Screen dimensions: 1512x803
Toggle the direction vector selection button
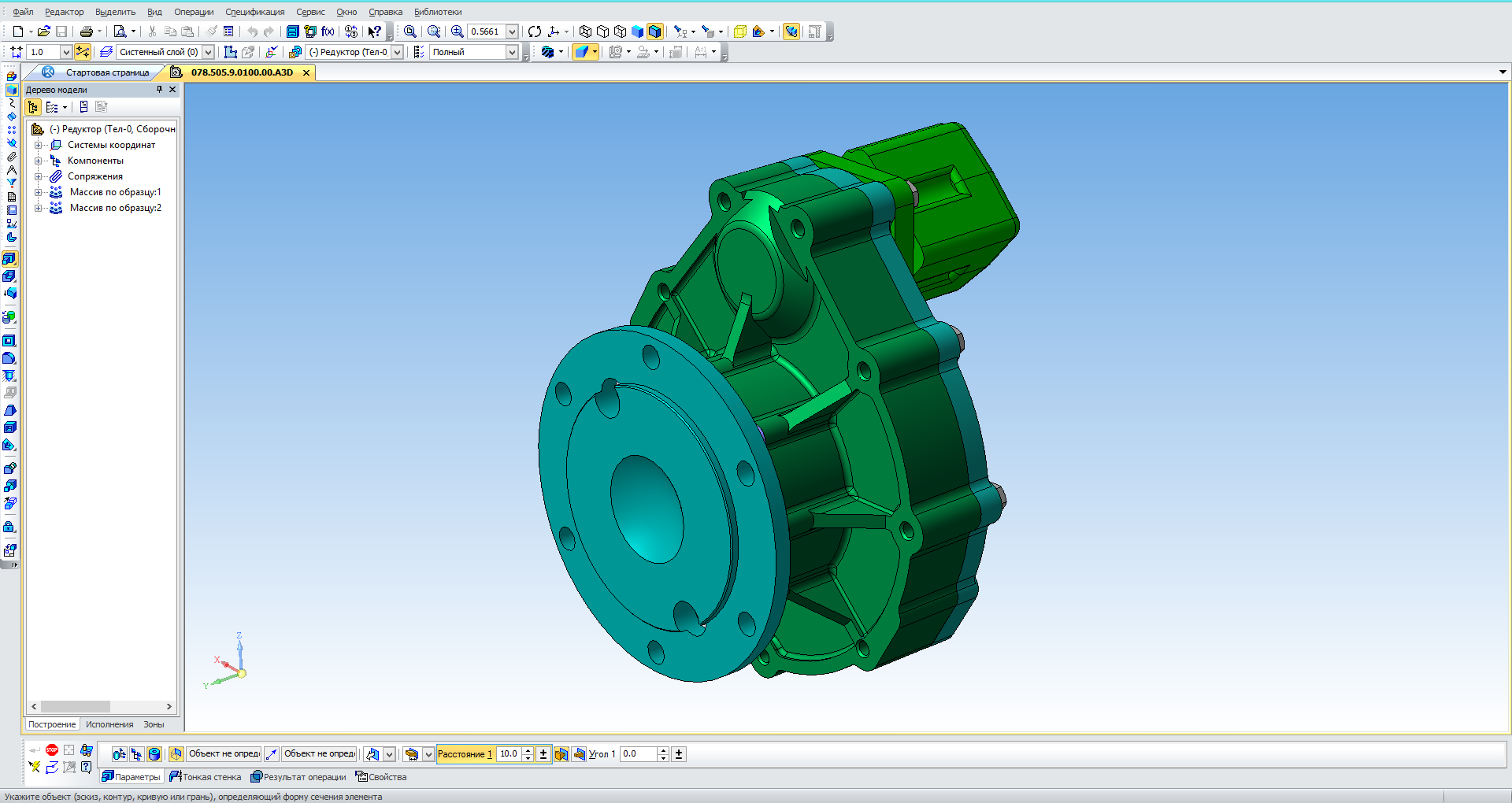272,754
